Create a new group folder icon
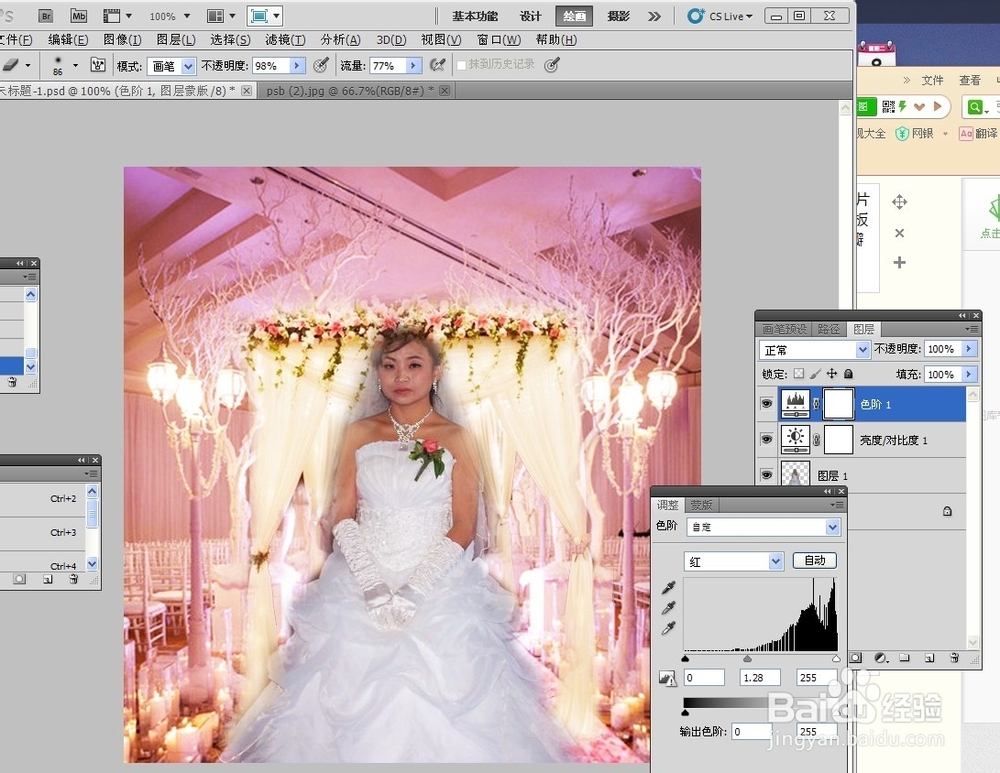 (904, 658)
